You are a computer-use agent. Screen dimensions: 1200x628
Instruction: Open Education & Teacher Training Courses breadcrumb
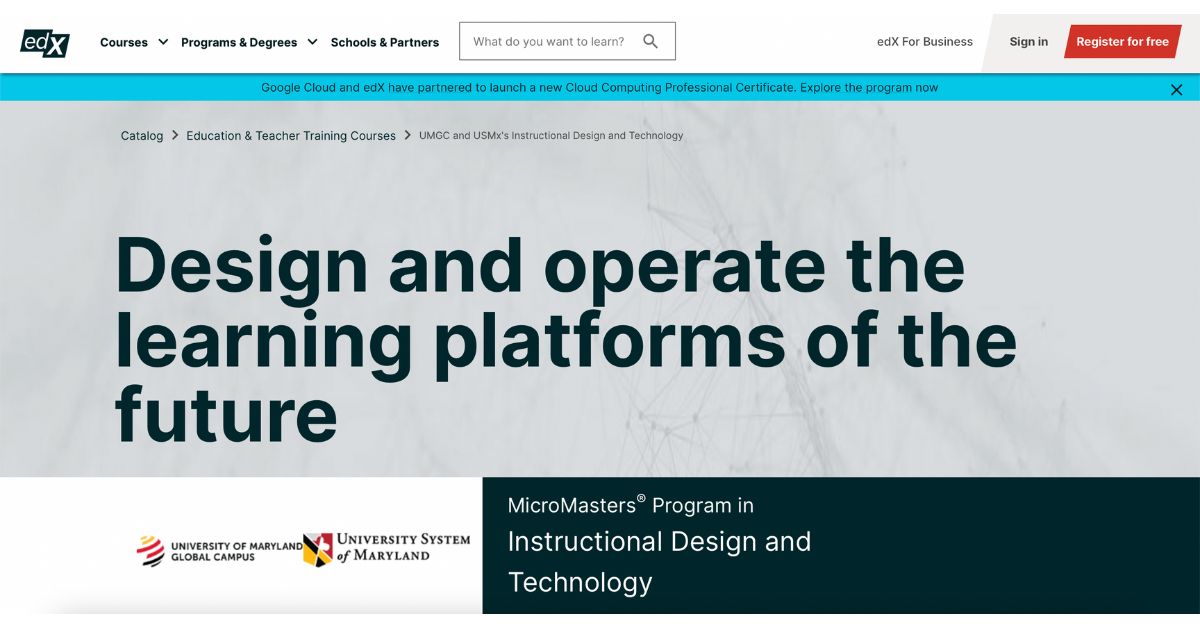tap(290, 135)
